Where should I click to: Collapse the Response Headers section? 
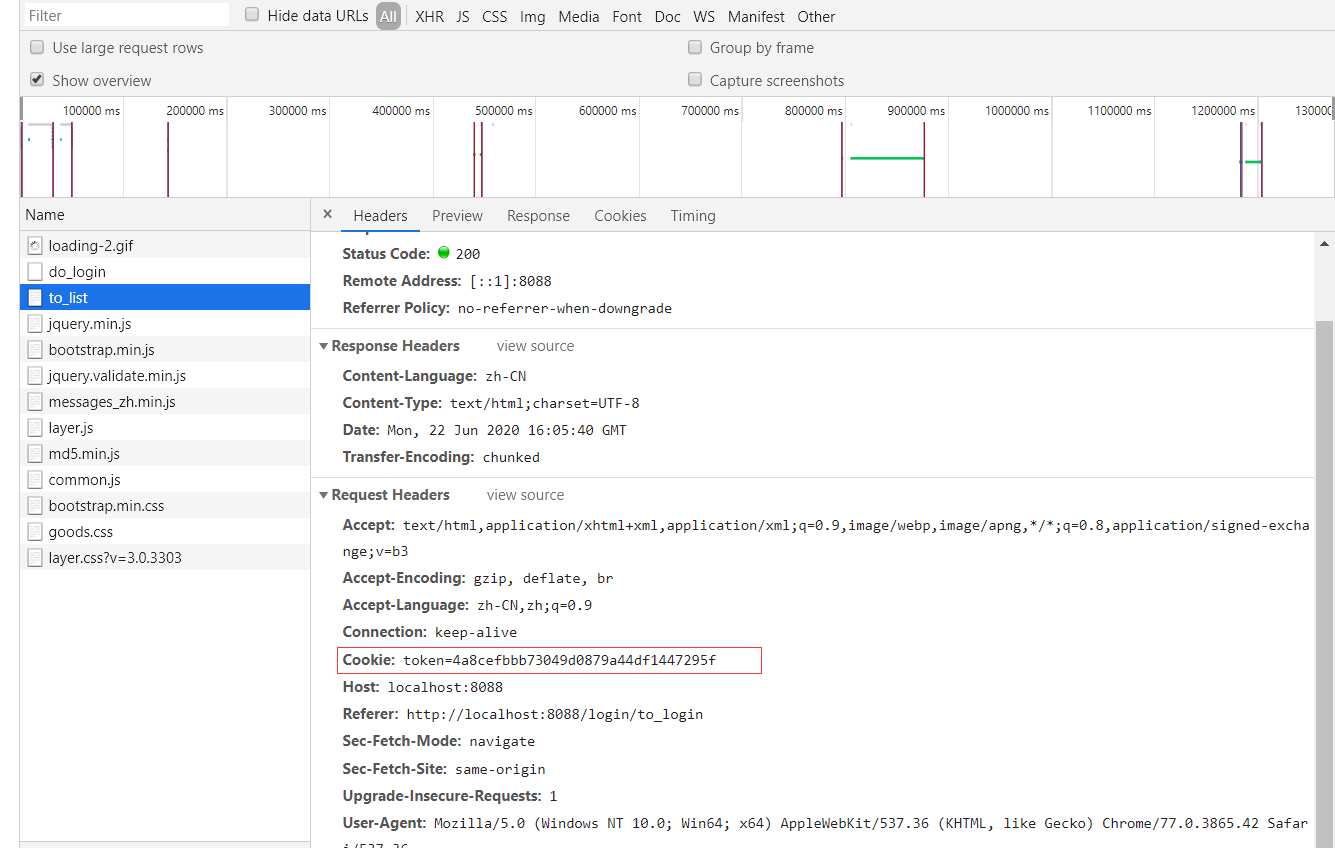[324, 346]
